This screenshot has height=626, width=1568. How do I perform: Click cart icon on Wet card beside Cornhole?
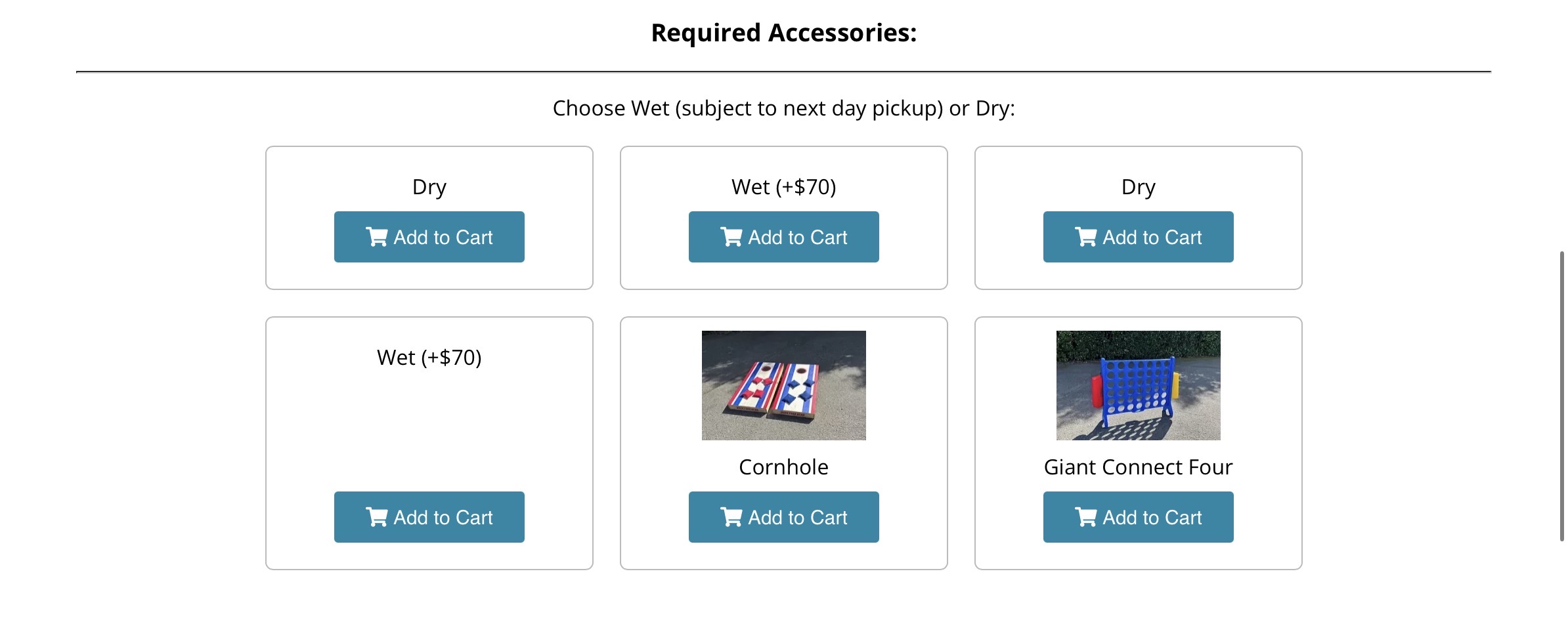(376, 517)
